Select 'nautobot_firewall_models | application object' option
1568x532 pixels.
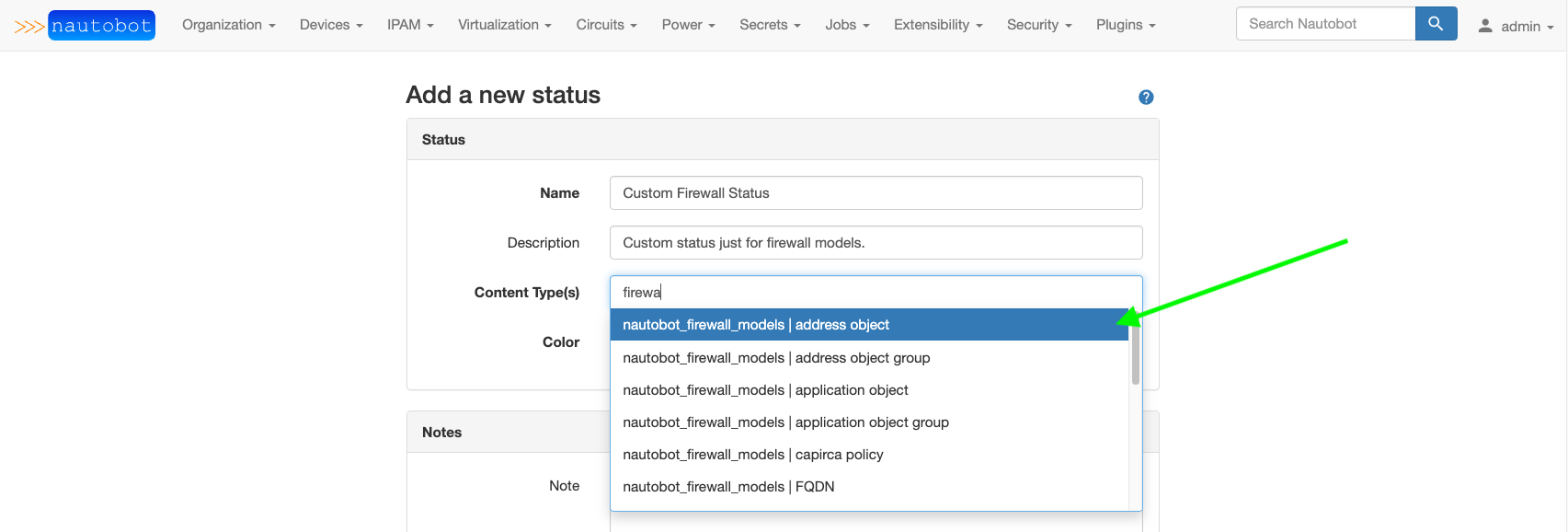[x=869, y=390]
